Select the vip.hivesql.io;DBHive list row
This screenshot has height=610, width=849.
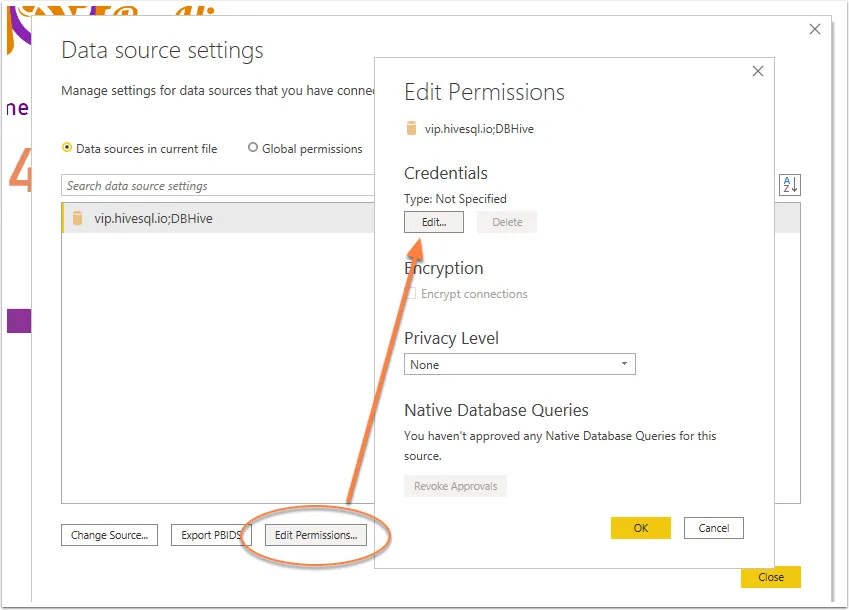pos(218,218)
